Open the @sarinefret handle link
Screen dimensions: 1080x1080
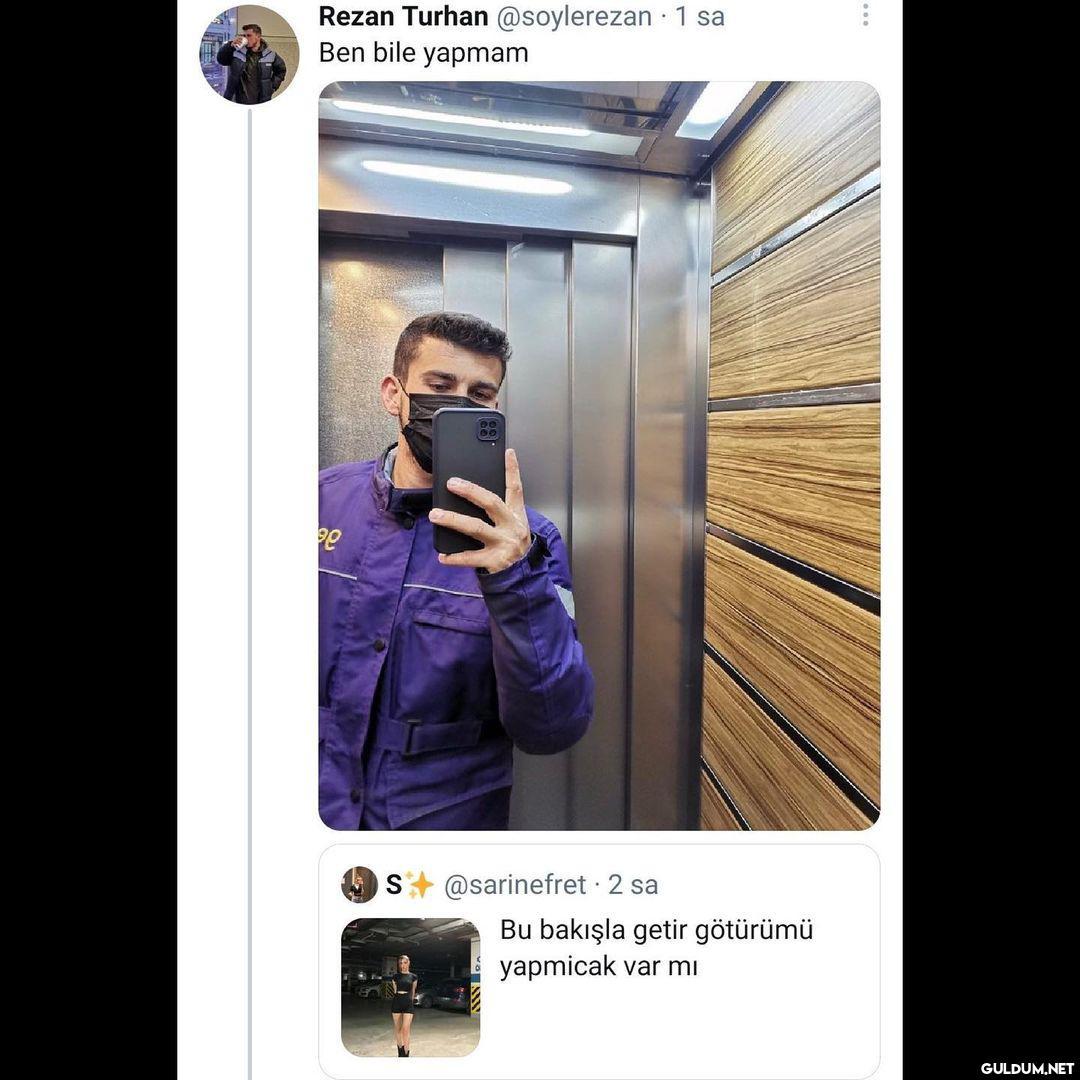514,884
